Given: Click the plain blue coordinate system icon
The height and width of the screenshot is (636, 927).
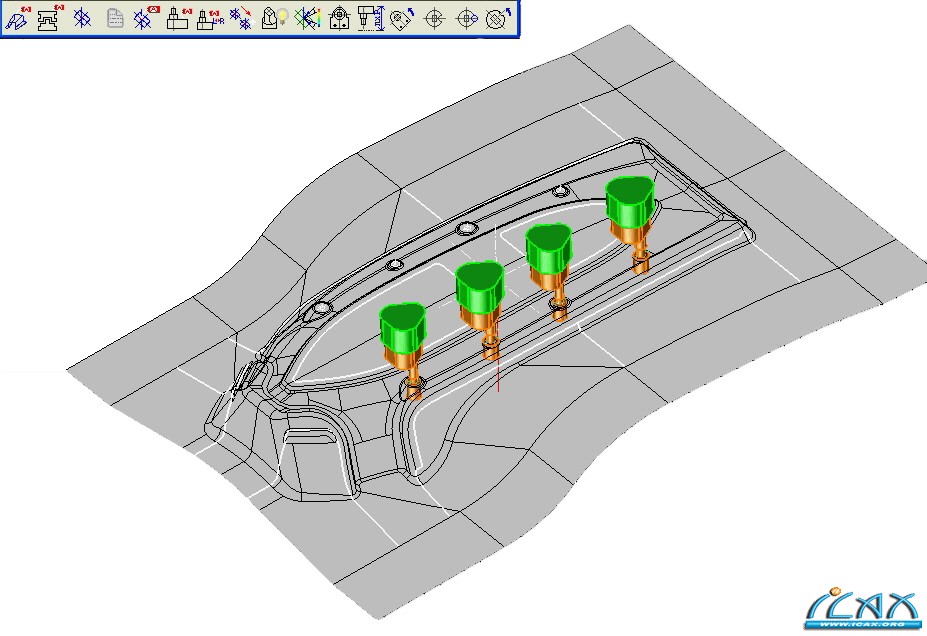Looking at the screenshot, I should (x=82, y=18).
